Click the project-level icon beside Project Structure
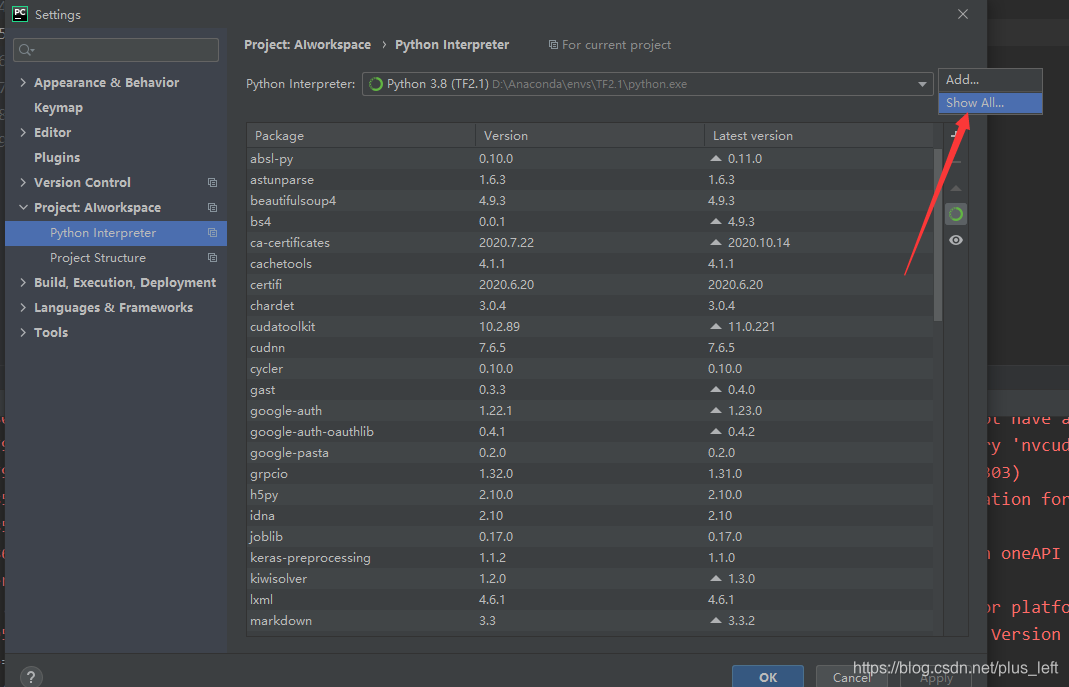The height and width of the screenshot is (687, 1069). [x=212, y=258]
